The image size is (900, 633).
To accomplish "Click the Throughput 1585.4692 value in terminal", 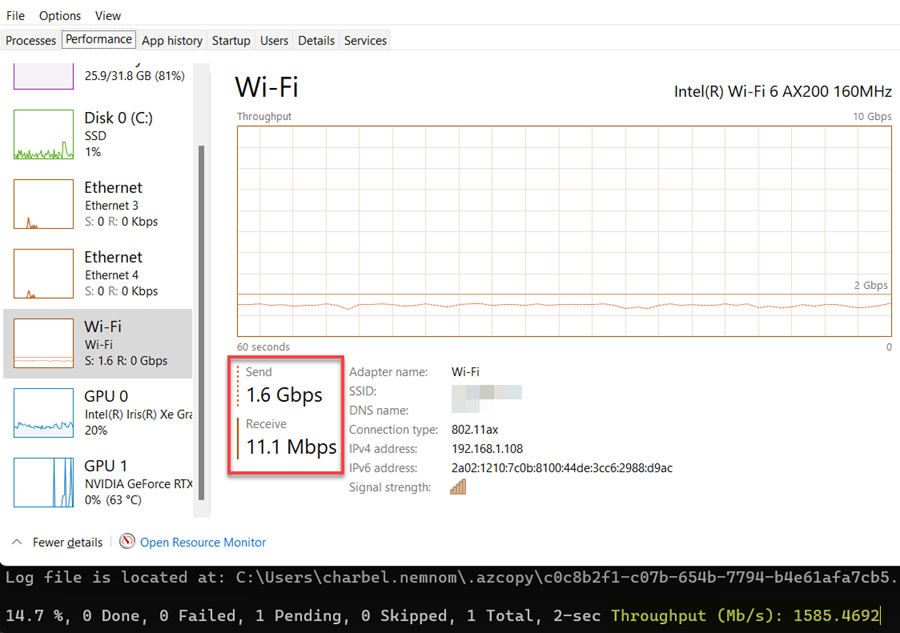I will tap(836, 616).
